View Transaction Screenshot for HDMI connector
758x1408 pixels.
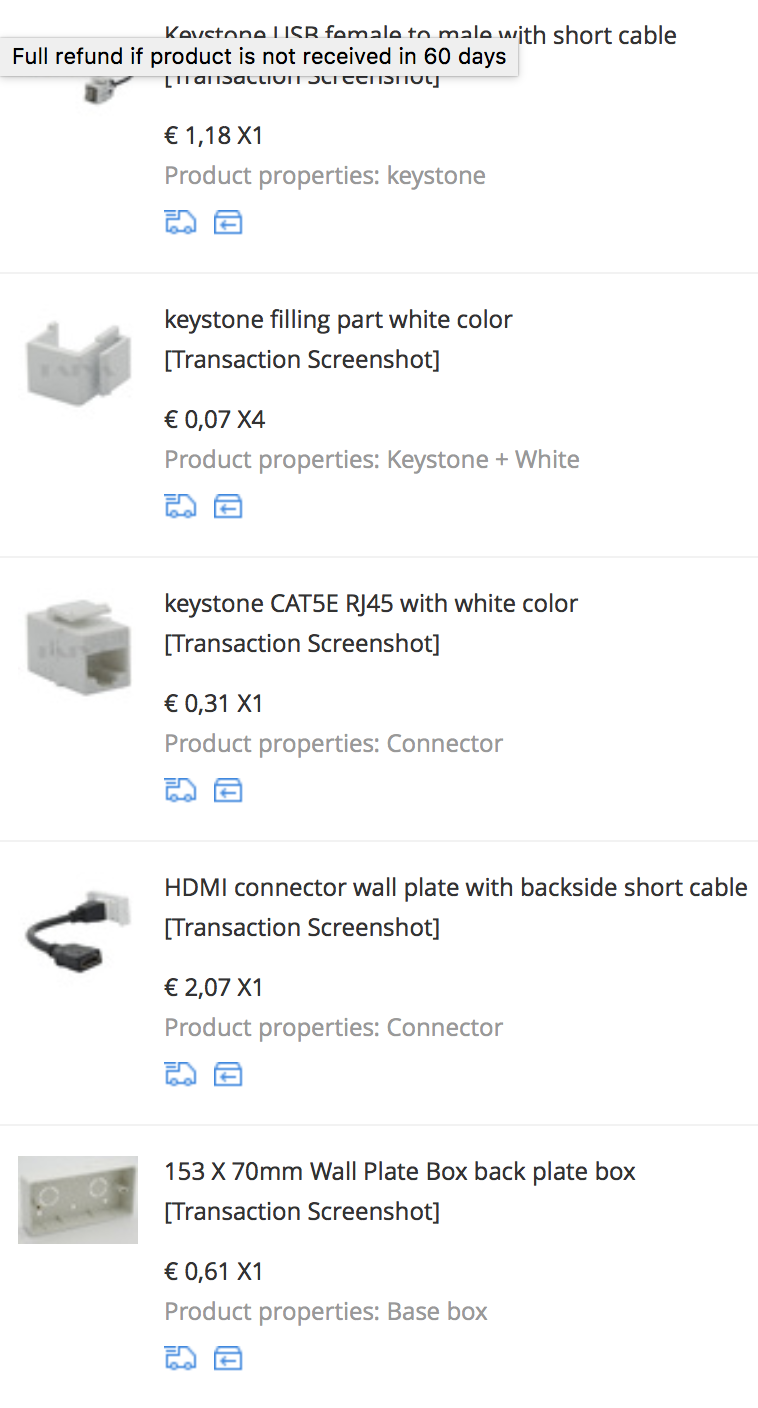(x=302, y=928)
